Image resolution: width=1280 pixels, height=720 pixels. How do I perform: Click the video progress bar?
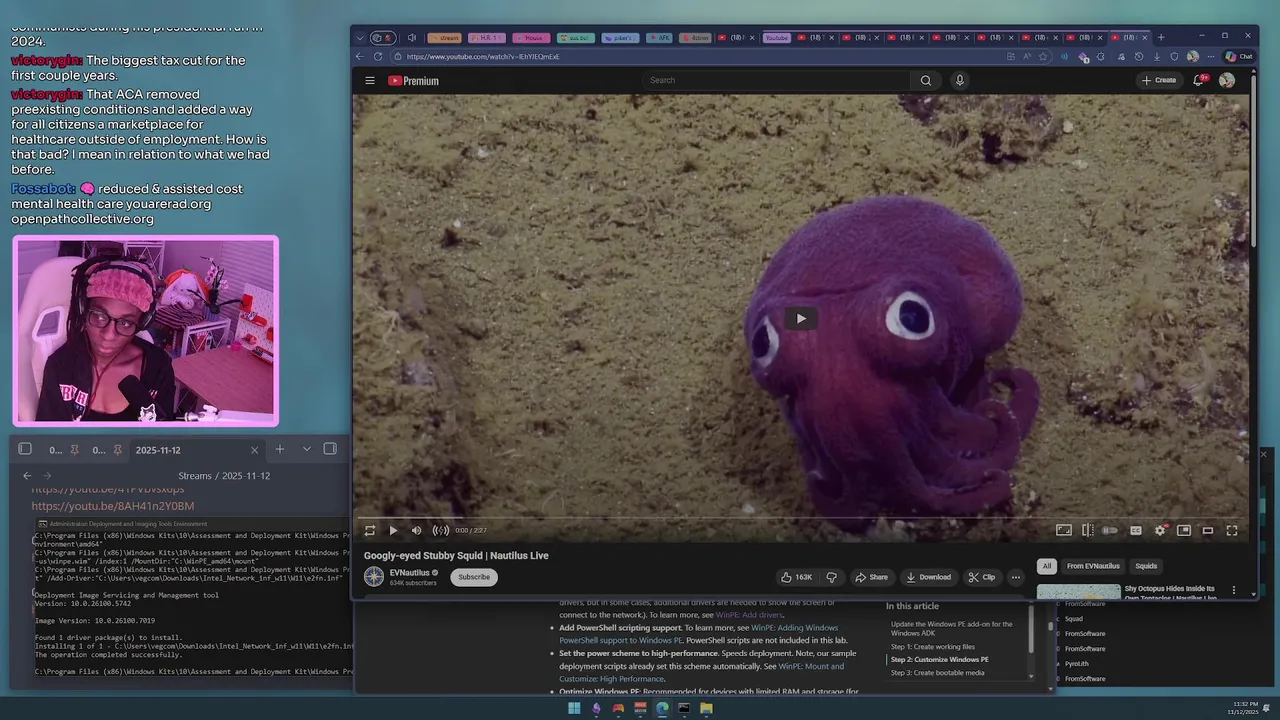pos(800,518)
